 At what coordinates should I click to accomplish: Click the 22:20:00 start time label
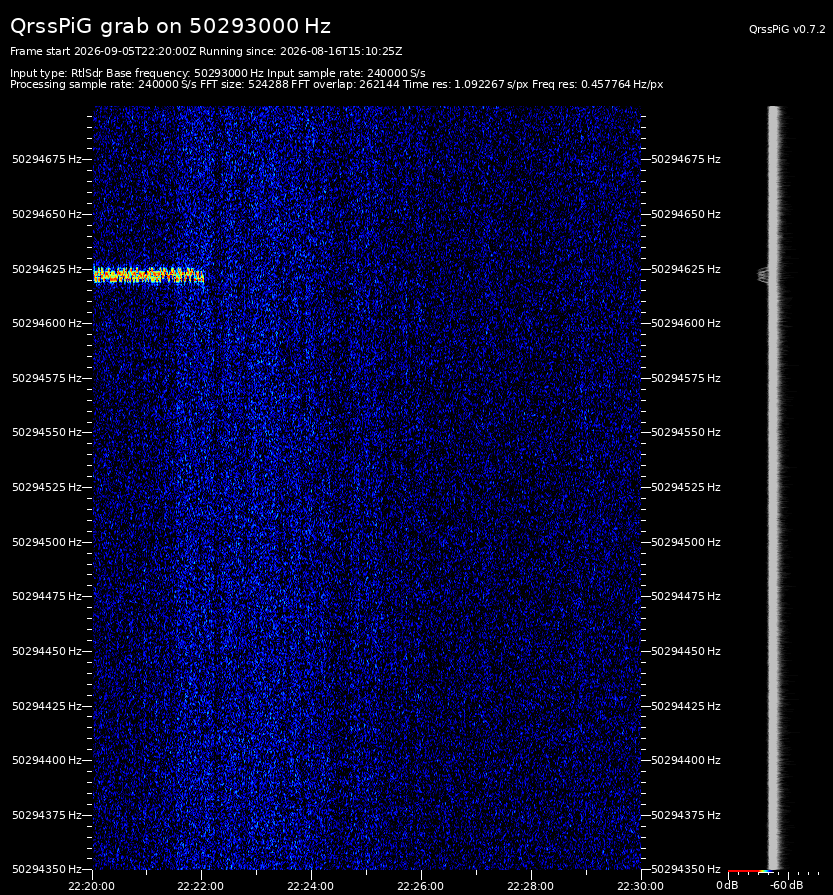(91, 886)
